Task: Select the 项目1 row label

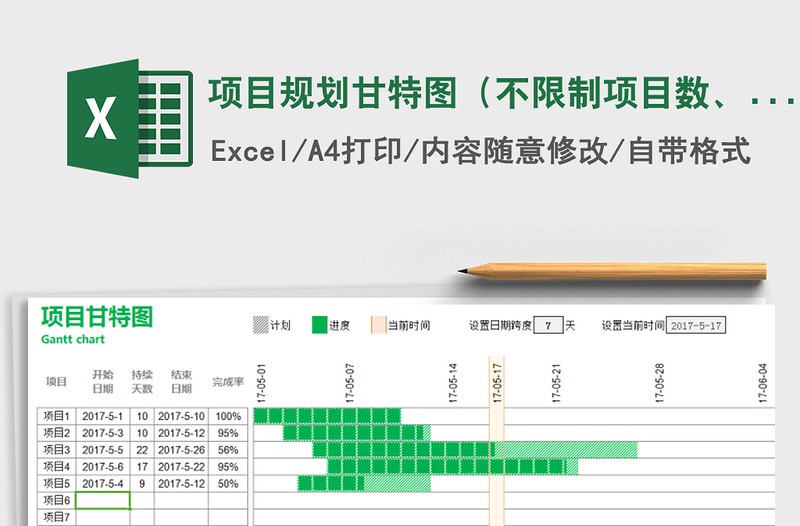Action: click(x=57, y=416)
